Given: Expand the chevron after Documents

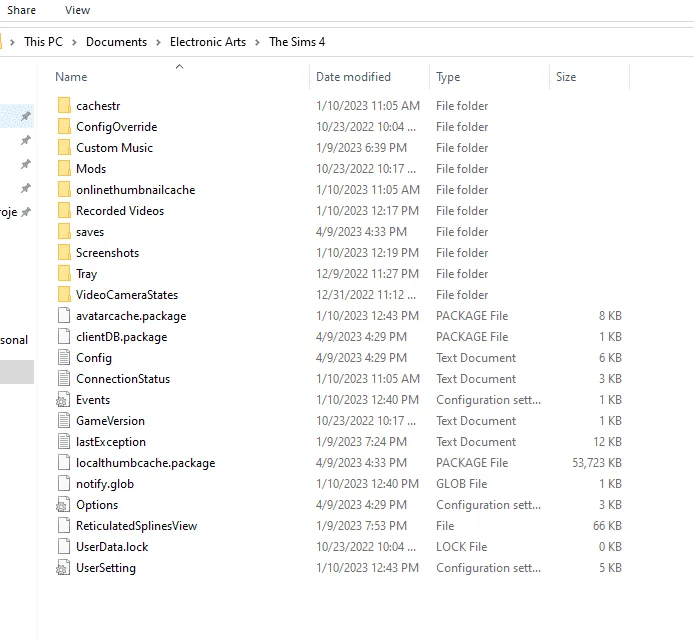Looking at the screenshot, I should coord(158,42).
